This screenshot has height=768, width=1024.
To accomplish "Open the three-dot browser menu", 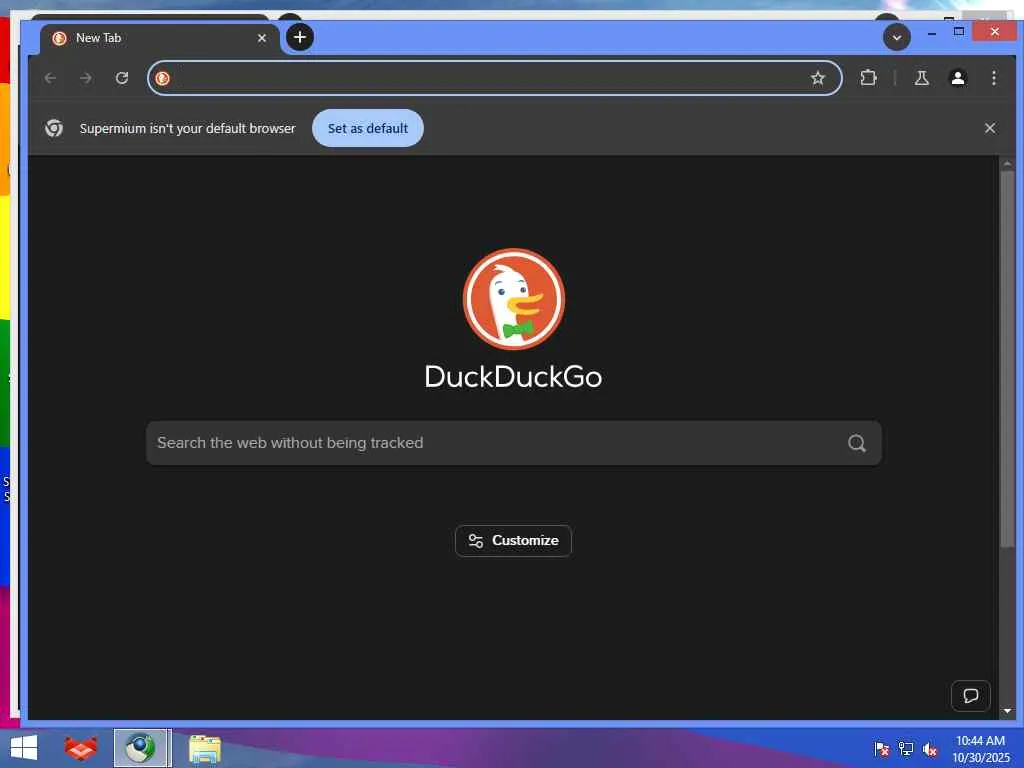I will 993,78.
